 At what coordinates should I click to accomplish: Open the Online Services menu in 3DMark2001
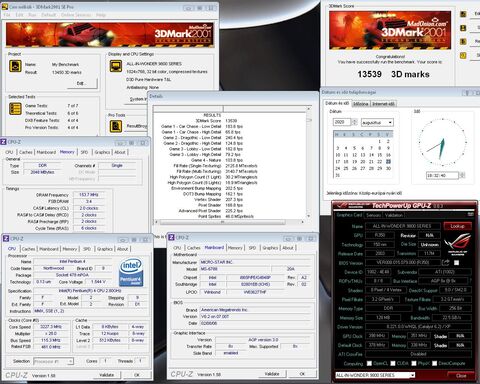(x=76, y=15)
